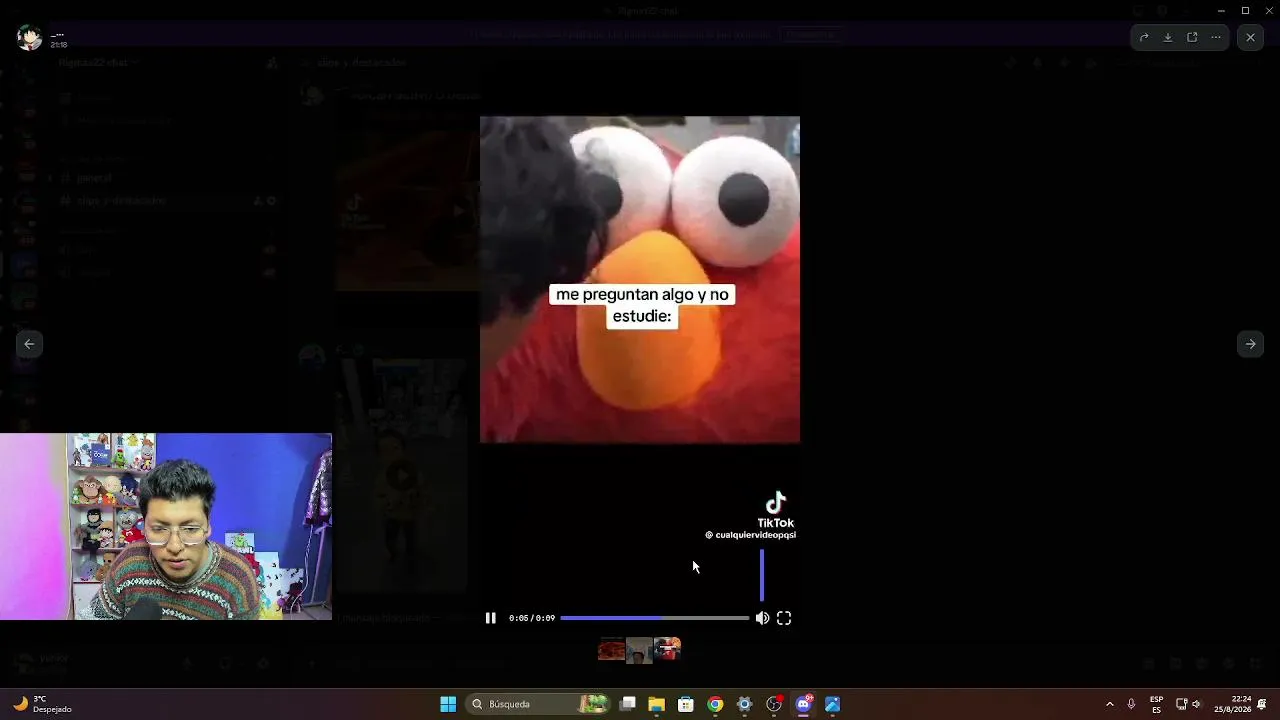The height and width of the screenshot is (720, 1280).
Task: Maximize the Discord window
Action: [x=1245, y=10]
